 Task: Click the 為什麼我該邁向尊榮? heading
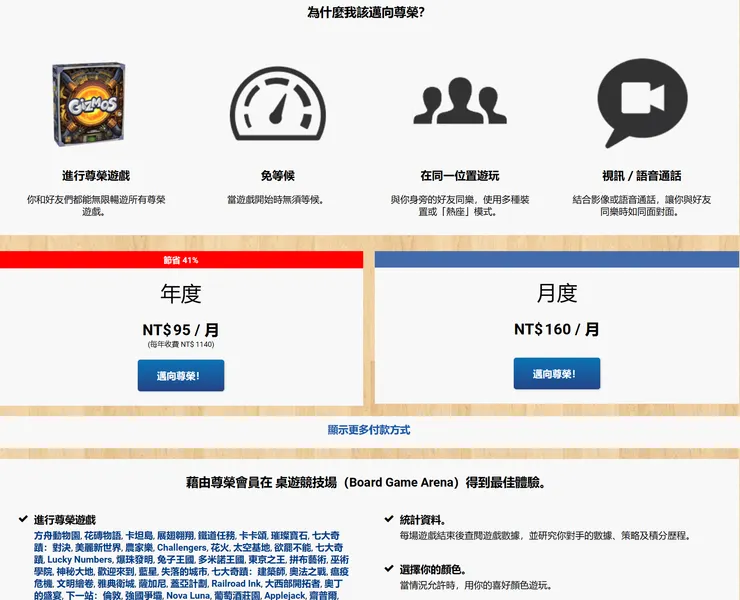tap(366, 12)
